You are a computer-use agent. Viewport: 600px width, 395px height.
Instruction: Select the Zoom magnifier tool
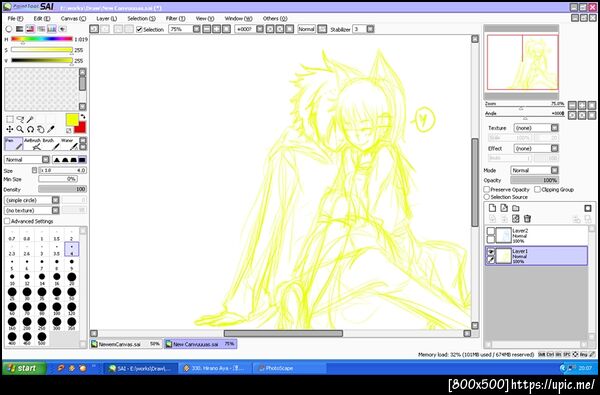20,129
